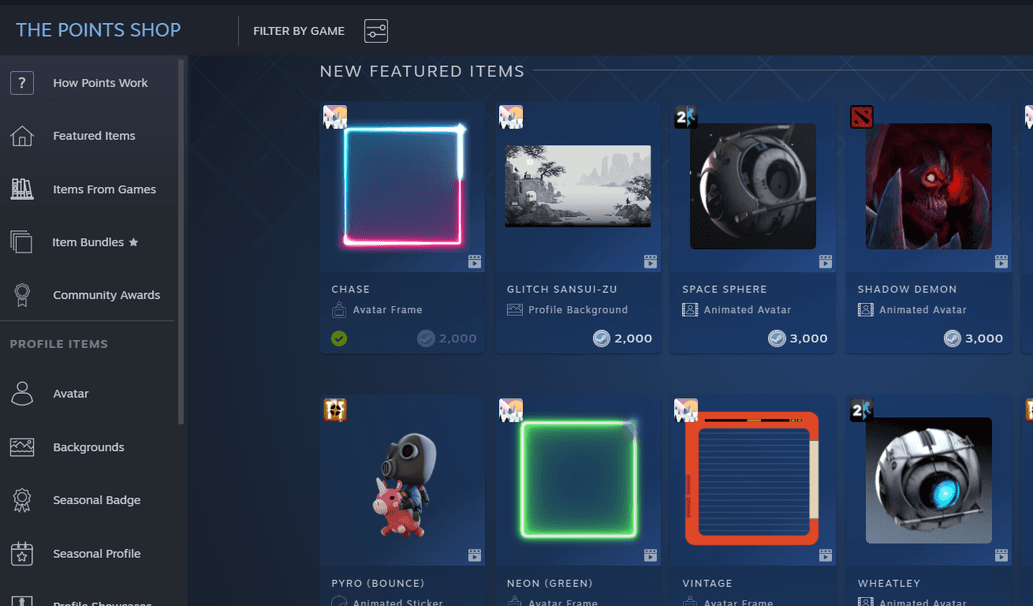Click the Items From Games library icon
The width and height of the screenshot is (1033, 606).
22,189
